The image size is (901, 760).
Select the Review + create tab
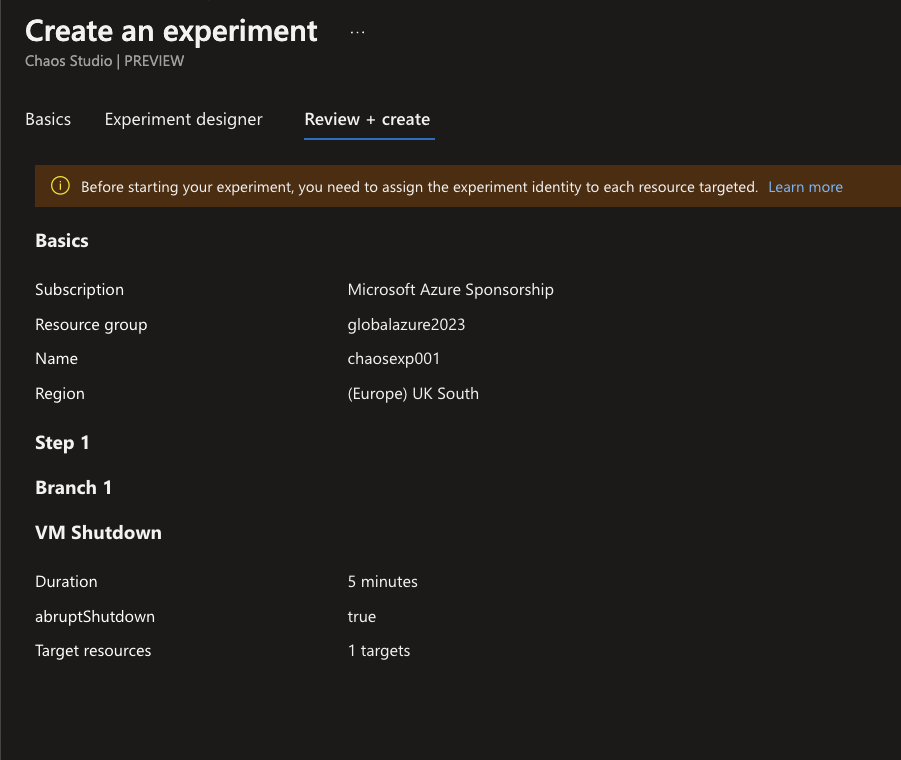[367, 119]
